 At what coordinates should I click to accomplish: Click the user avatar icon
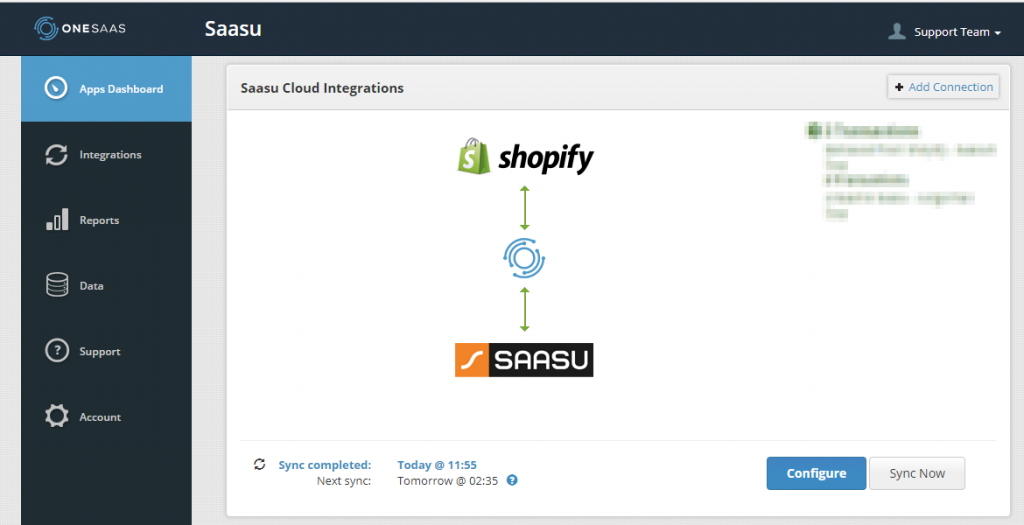point(897,31)
